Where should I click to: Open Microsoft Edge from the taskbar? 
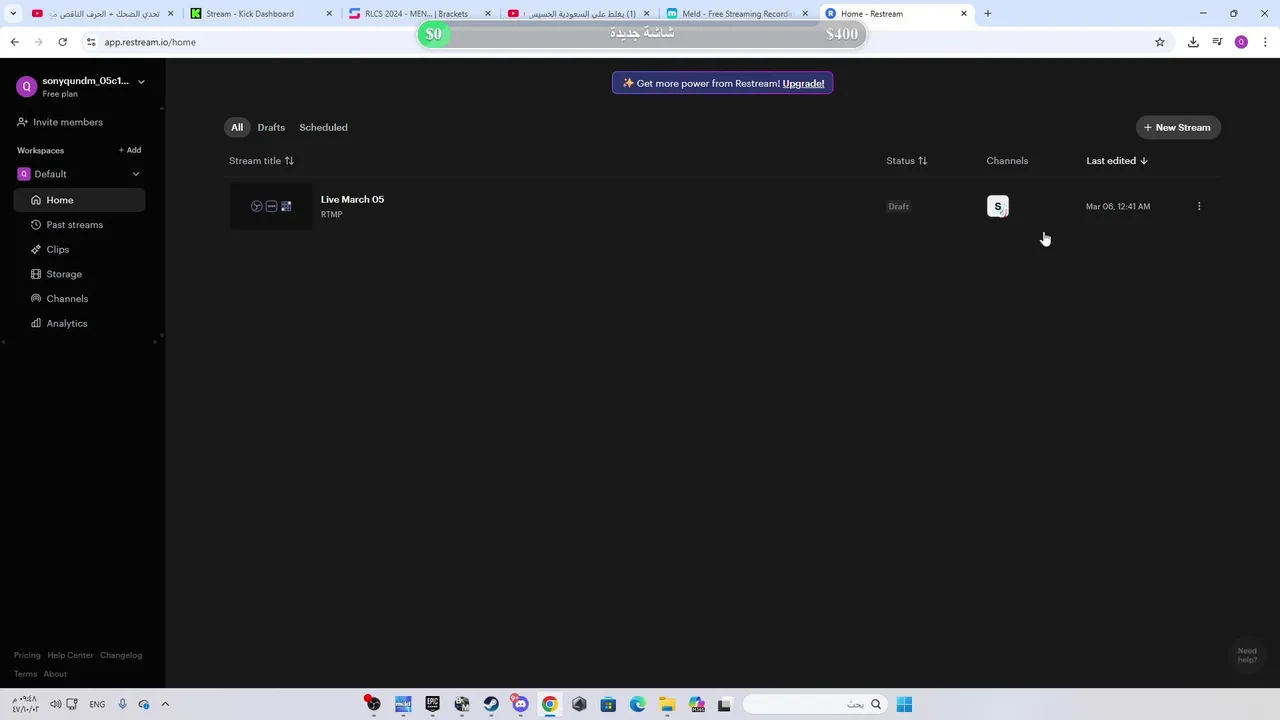[x=638, y=704]
